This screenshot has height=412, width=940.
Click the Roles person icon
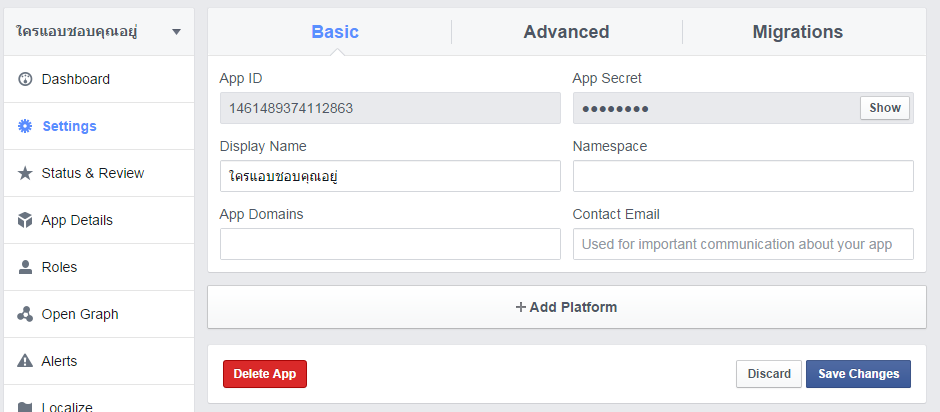coord(25,267)
